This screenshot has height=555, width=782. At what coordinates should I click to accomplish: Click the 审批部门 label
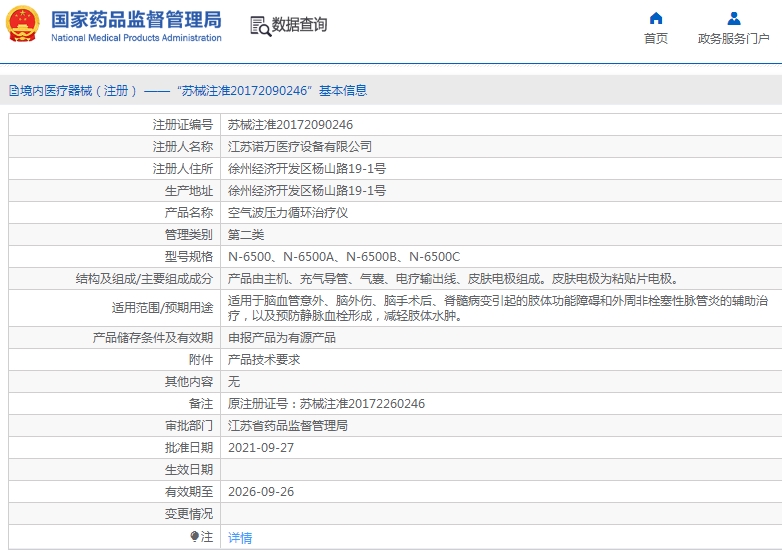tap(189, 425)
